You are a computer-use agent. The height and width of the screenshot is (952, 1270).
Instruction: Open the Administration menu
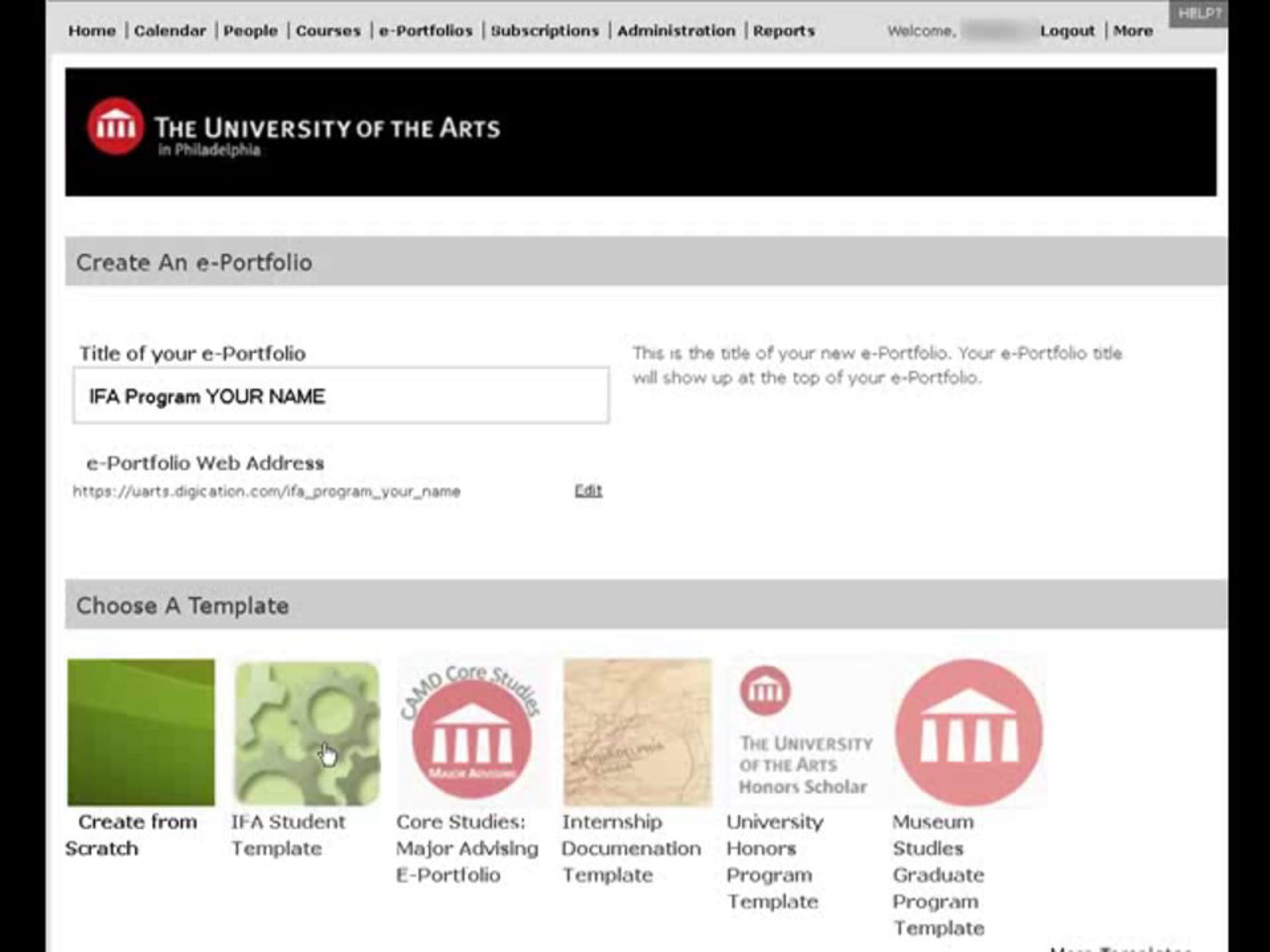coord(676,31)
